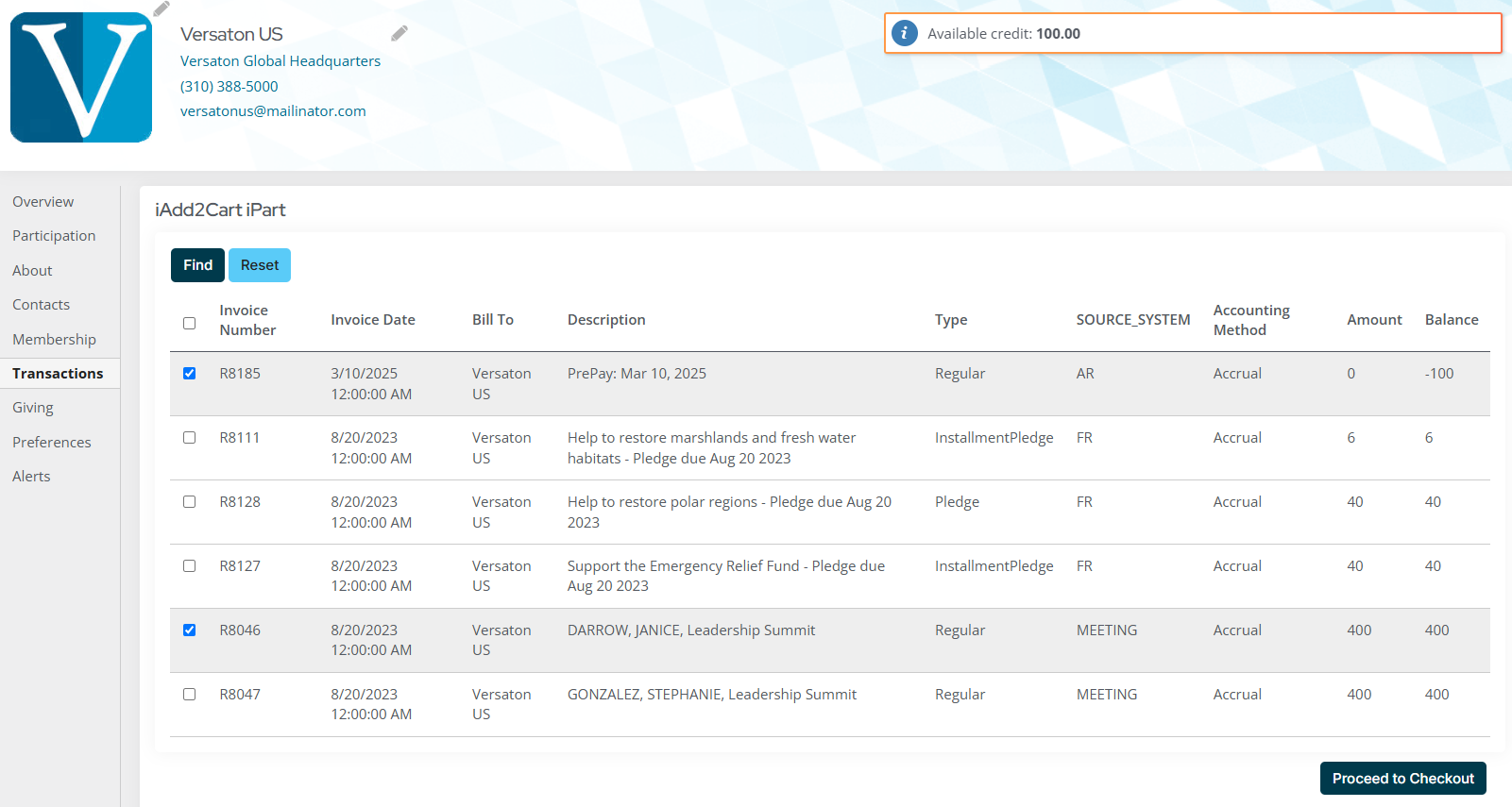1512x807 pixels.
Task: Open the Giving section in sidebar
Action: pyautogui.click(x=33, y=408)
